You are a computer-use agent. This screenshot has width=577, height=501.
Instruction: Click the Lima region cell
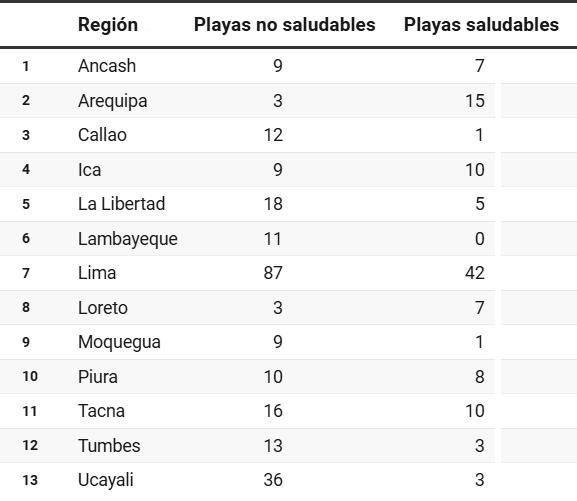point(97,273)
